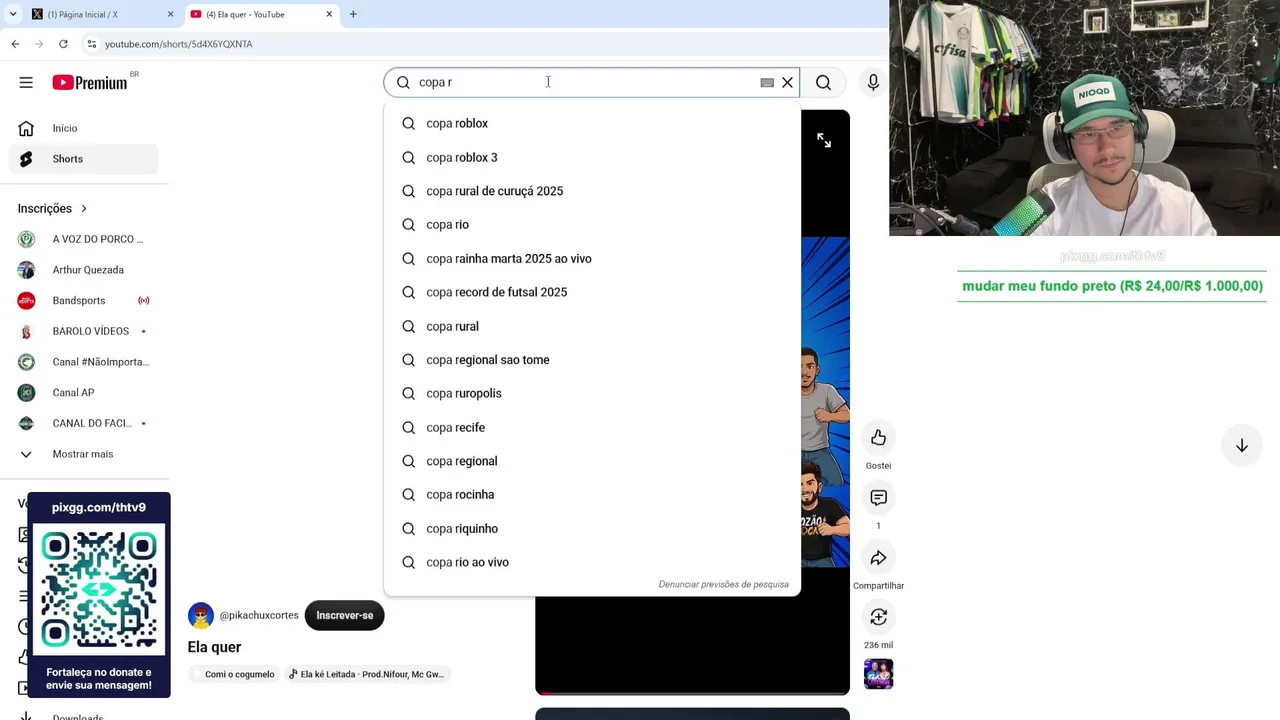The image size is (1280, 720).
Task: Remix the Short
Action: pyautogui.click(x=878, y=617)
